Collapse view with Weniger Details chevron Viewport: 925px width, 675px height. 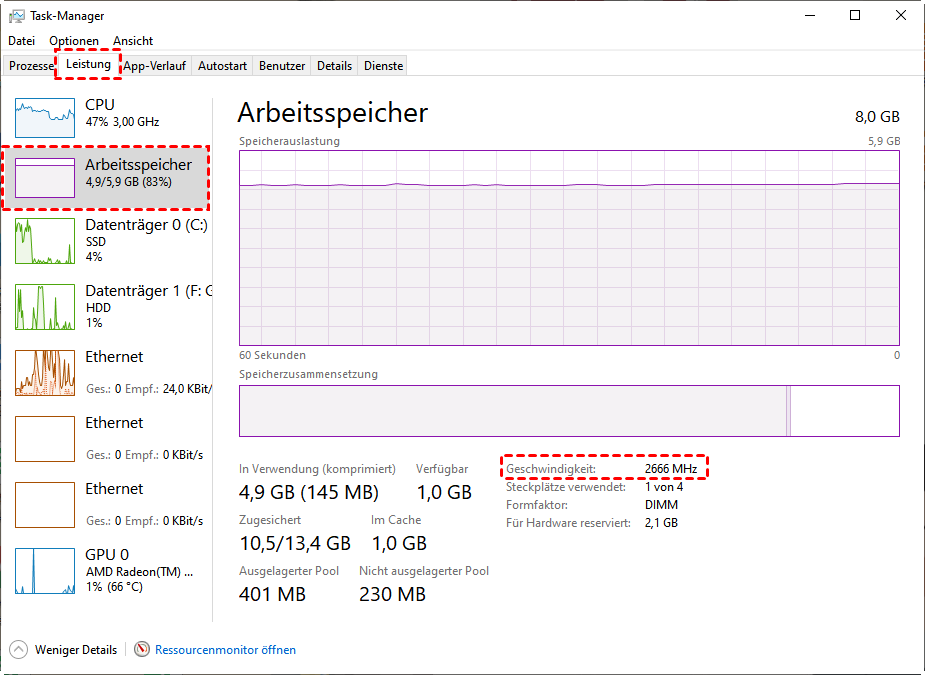point(20,650)
